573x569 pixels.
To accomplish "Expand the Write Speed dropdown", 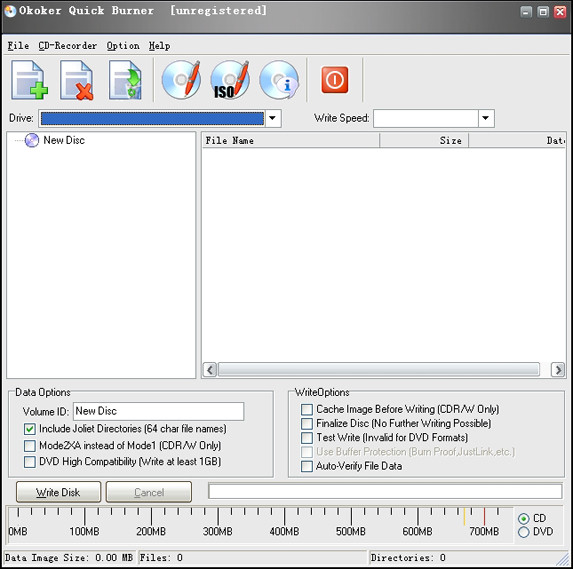I will tap(486, 118).
